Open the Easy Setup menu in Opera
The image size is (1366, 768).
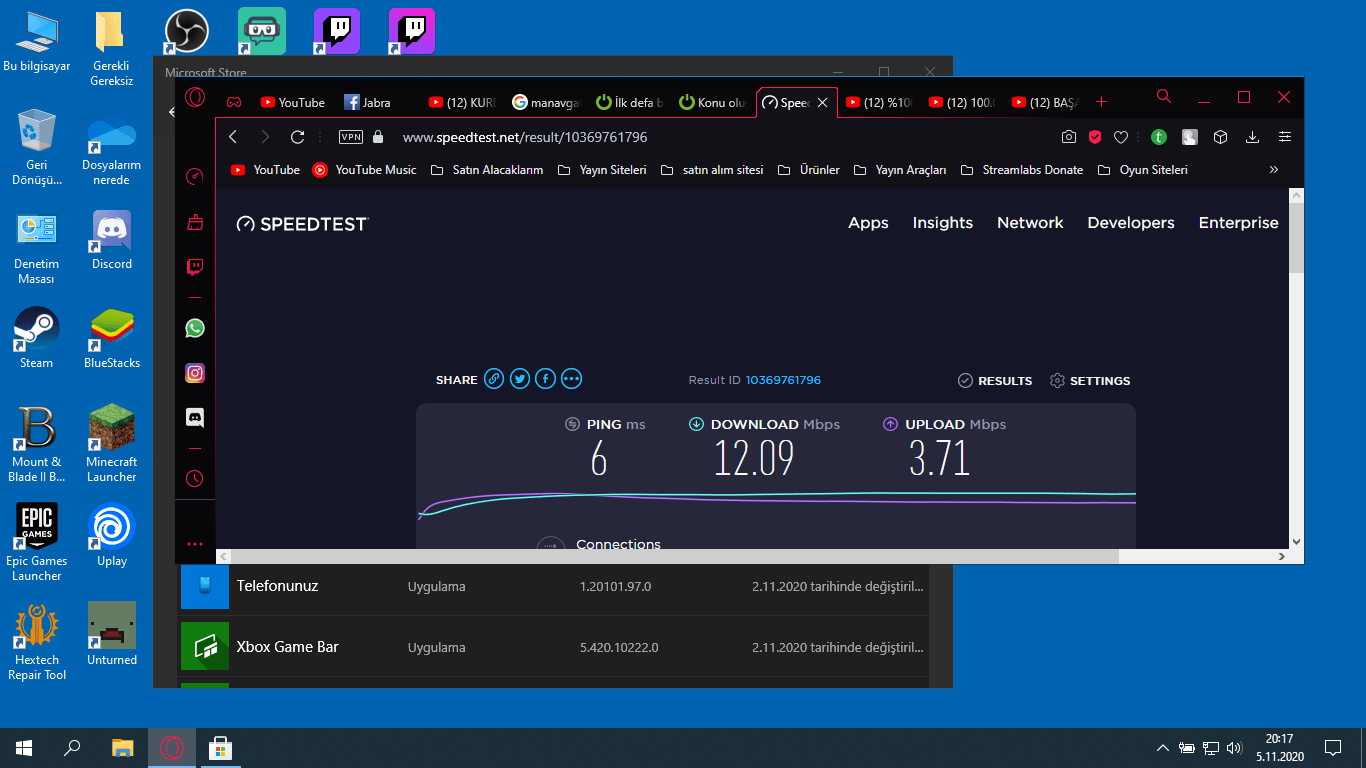pos(1285,137)
